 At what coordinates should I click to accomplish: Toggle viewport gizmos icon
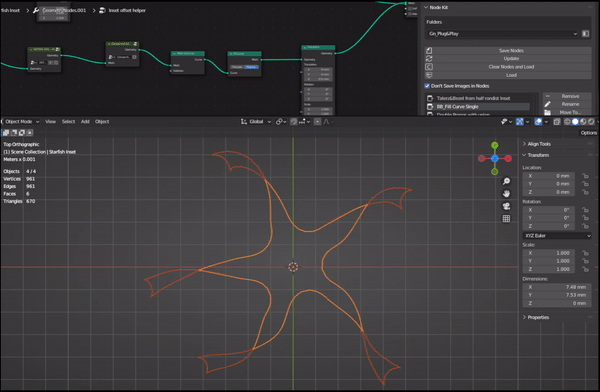click(x=520, y=122)
